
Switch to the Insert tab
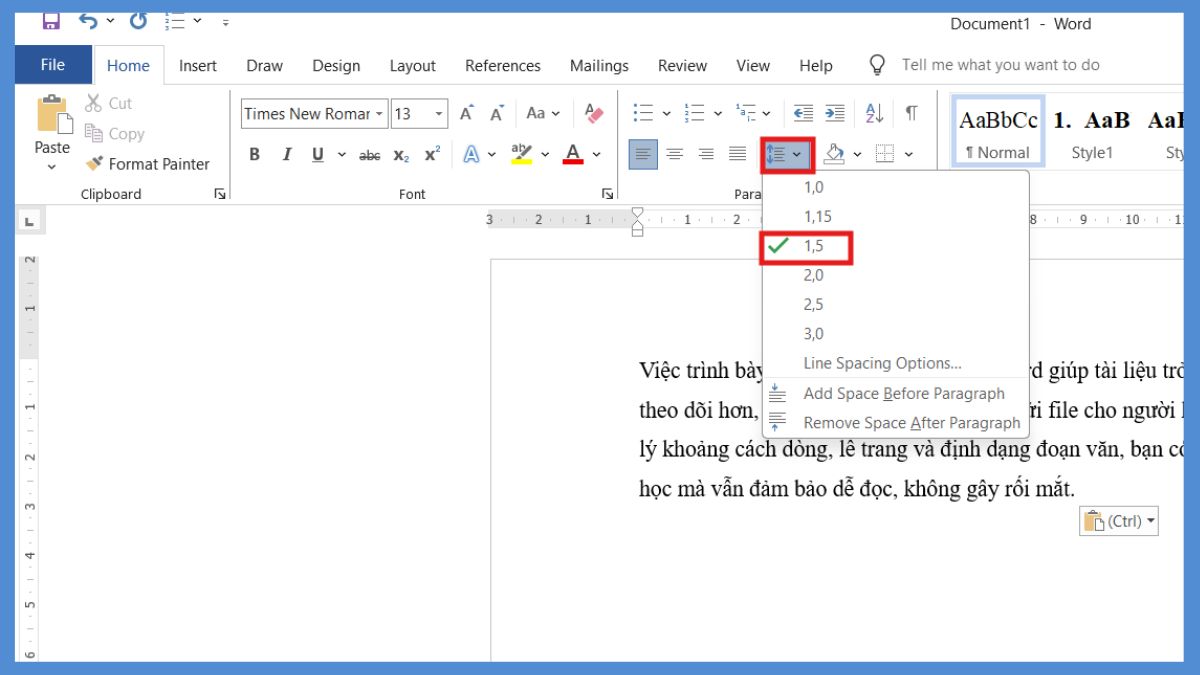(x=197, y=65)
